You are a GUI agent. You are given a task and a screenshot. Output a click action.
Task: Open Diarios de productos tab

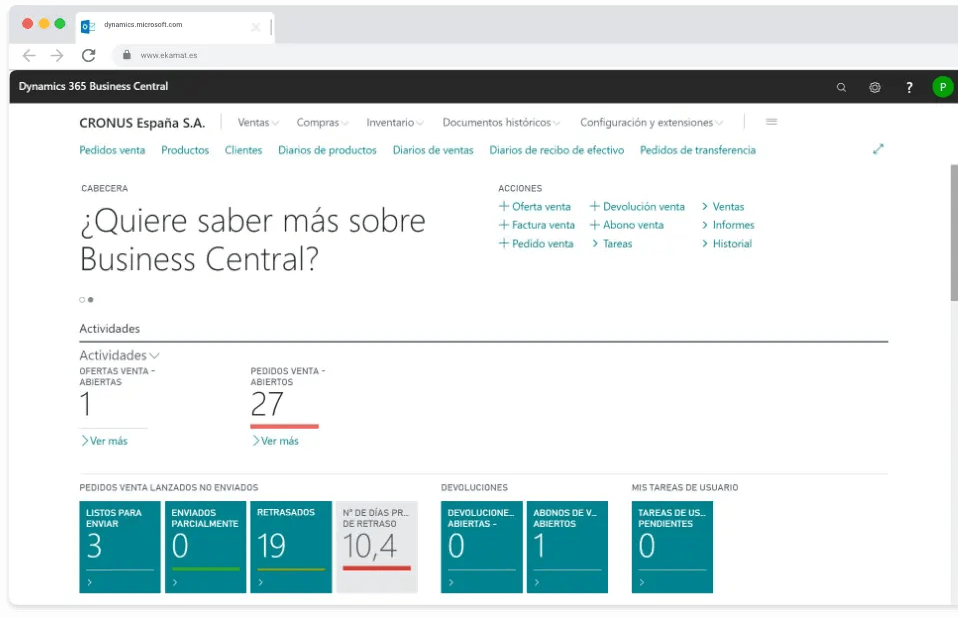click(327, 150)
